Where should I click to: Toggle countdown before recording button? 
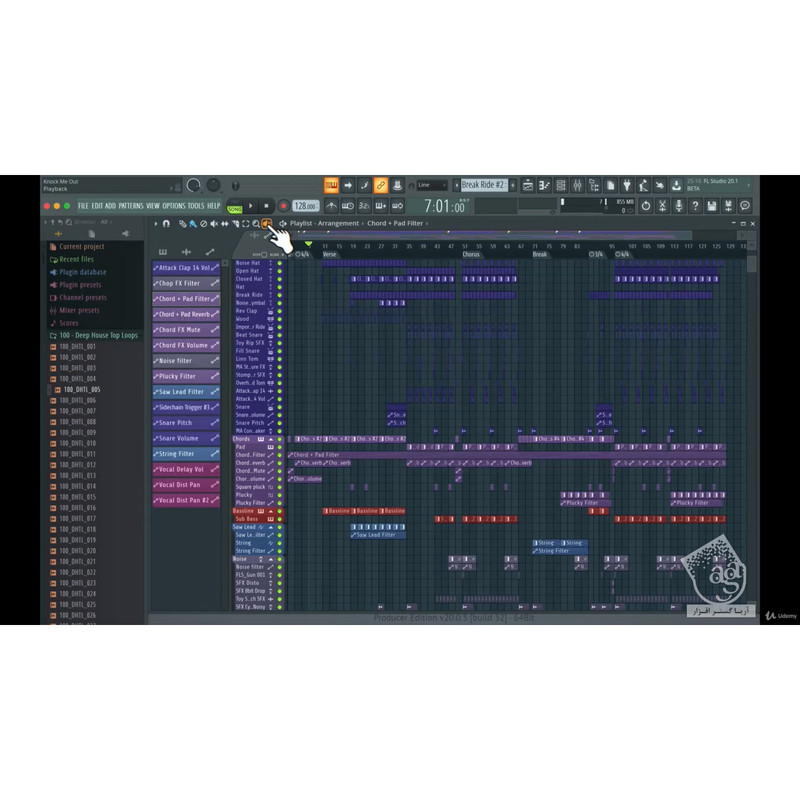click(364, 206)
